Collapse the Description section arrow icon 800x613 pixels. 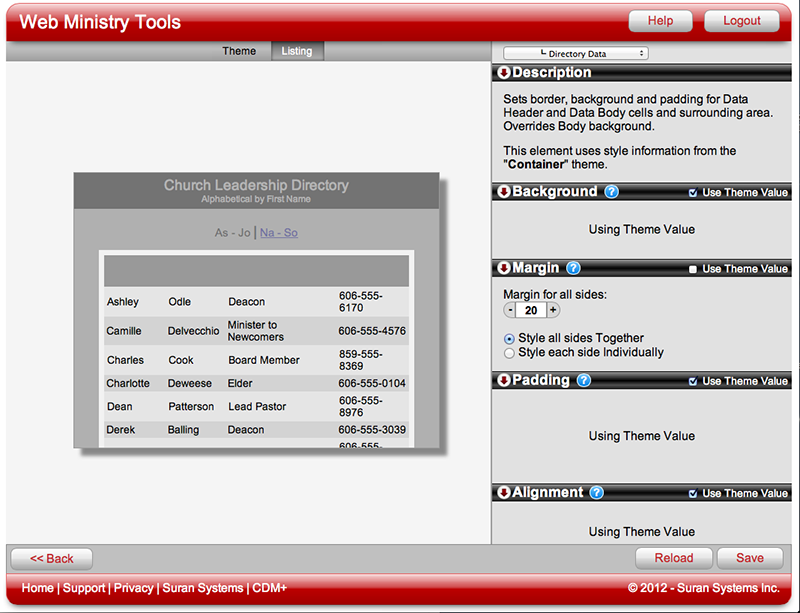point(504,73)
